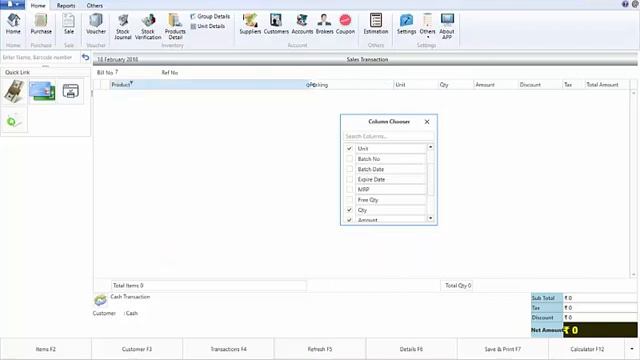Viewport: 640px width, 360px height.
Task: Click the date 13 February 2018
Action: pyautogui.click(x=118, y=59)
